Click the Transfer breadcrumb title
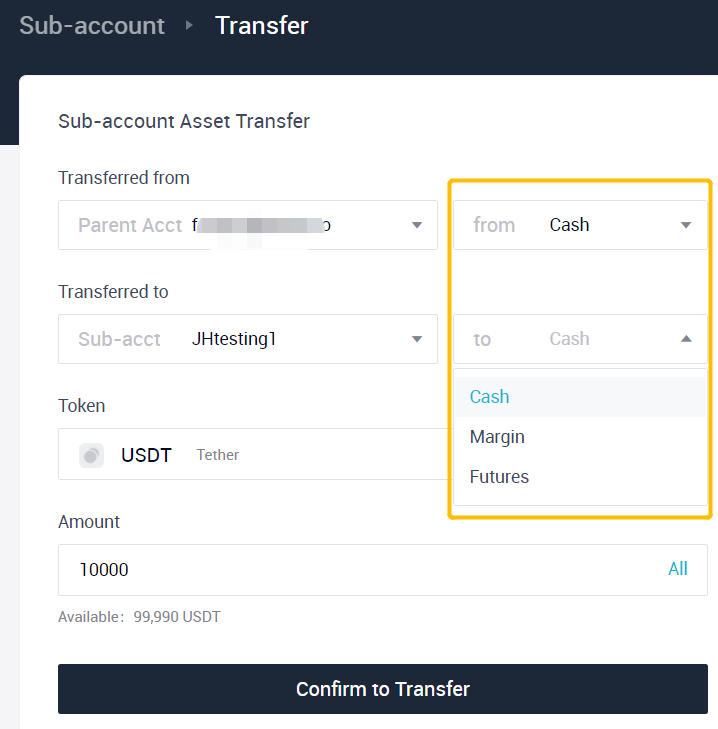This screenshot has height=729, width=718. [x=262, y=26]
